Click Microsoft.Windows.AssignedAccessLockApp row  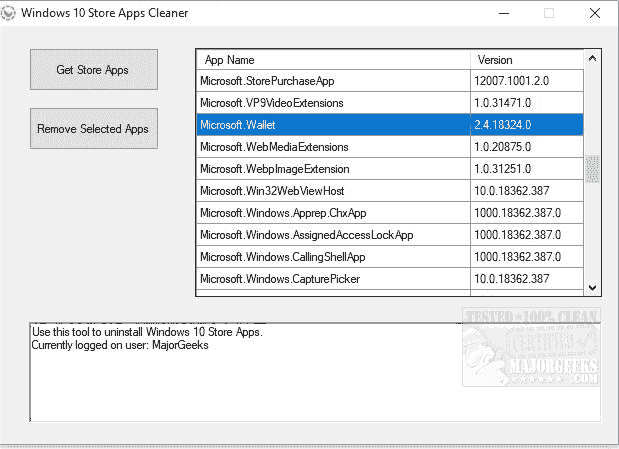pyautogui.click(x=332, y=235)
